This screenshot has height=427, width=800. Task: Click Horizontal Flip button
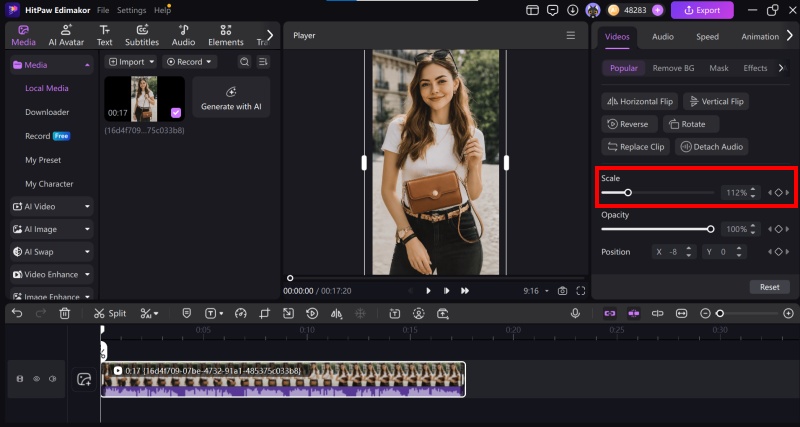pos(640,102)
